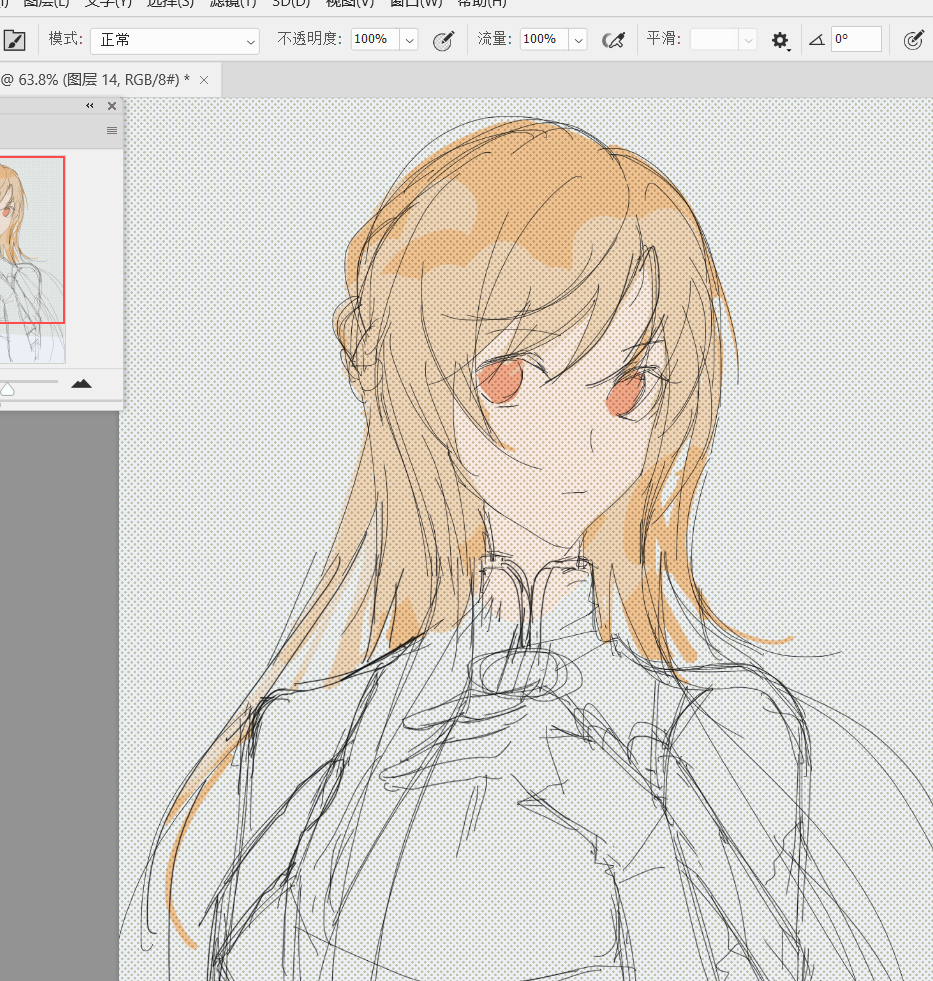The width and height of the screenshot is (933, 981).
Task: Expand the smoothing value dropdown
Action: tap(748, 40)
